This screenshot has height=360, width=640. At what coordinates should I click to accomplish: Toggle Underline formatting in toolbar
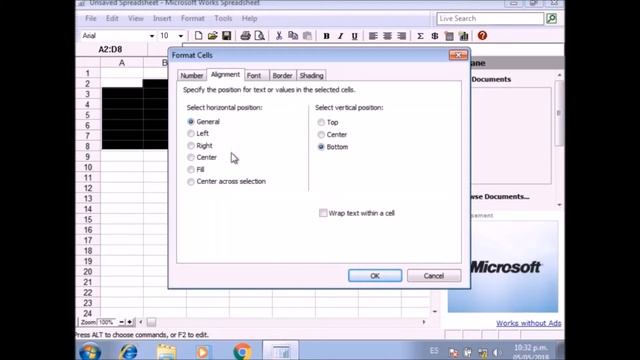[x=354, y=36]
